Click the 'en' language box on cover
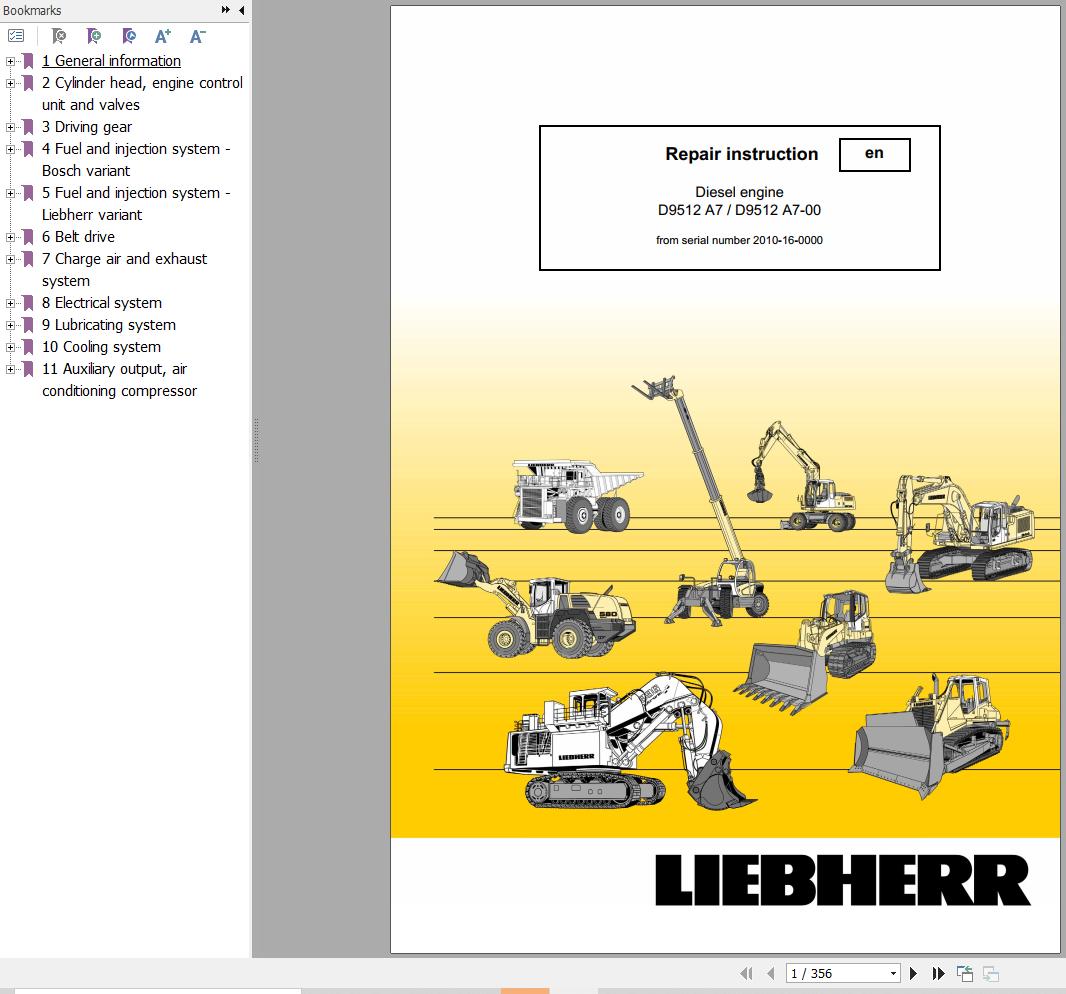This screenshot has width=1066, height=994. [x=874, y=154]
